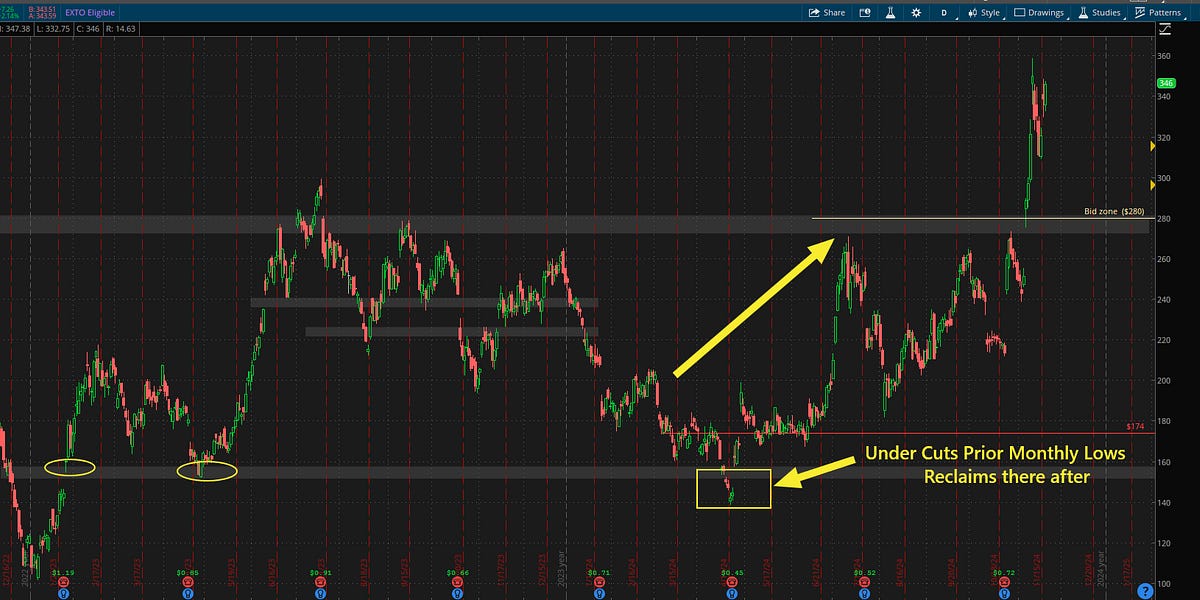Viewport: 1200px width, 600px height.
Task: Expand the Drawings dropdown arrow
Action: pyautogui.click(x=1069, y=17)
